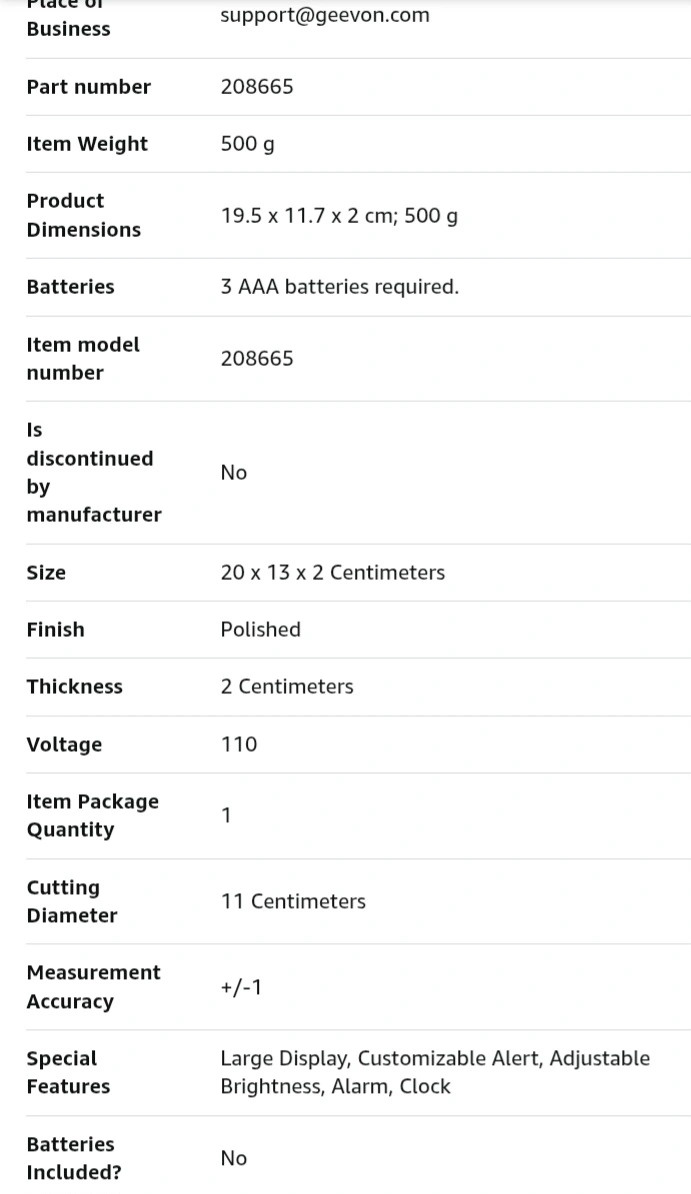This screenshot has width=691, height=1194.
Task: Tap the 500 g weight value
Action: click(248, 144)
